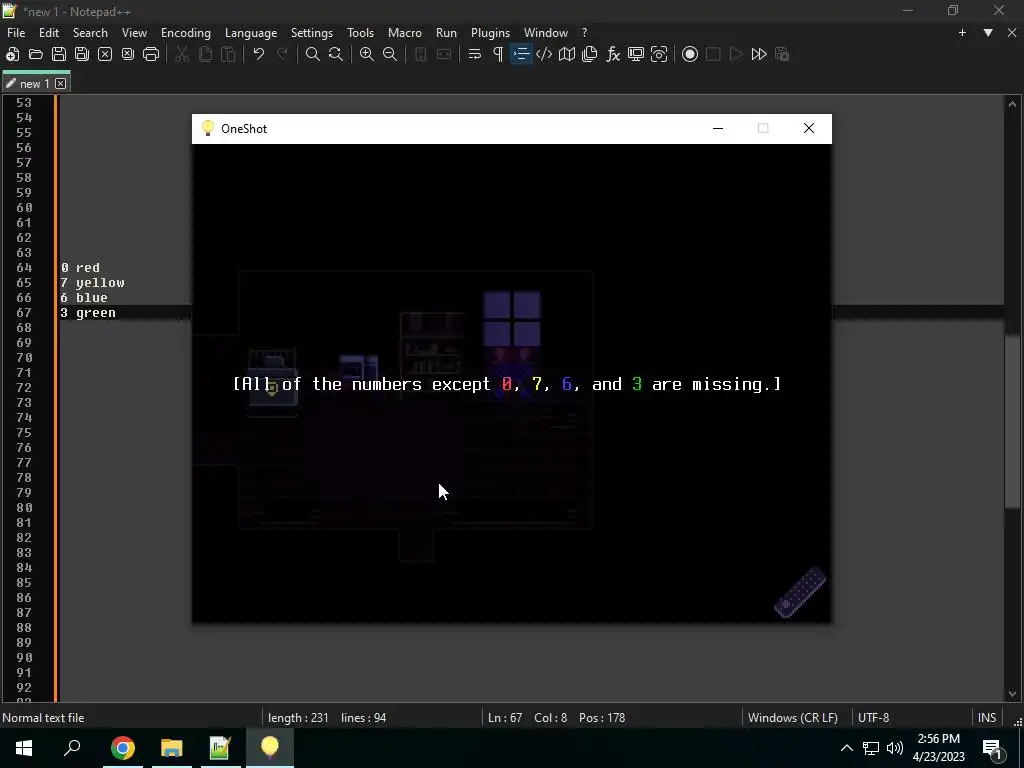Print the current document
The height and width of the screenshot is (768, 1024).
click(151, 54)
